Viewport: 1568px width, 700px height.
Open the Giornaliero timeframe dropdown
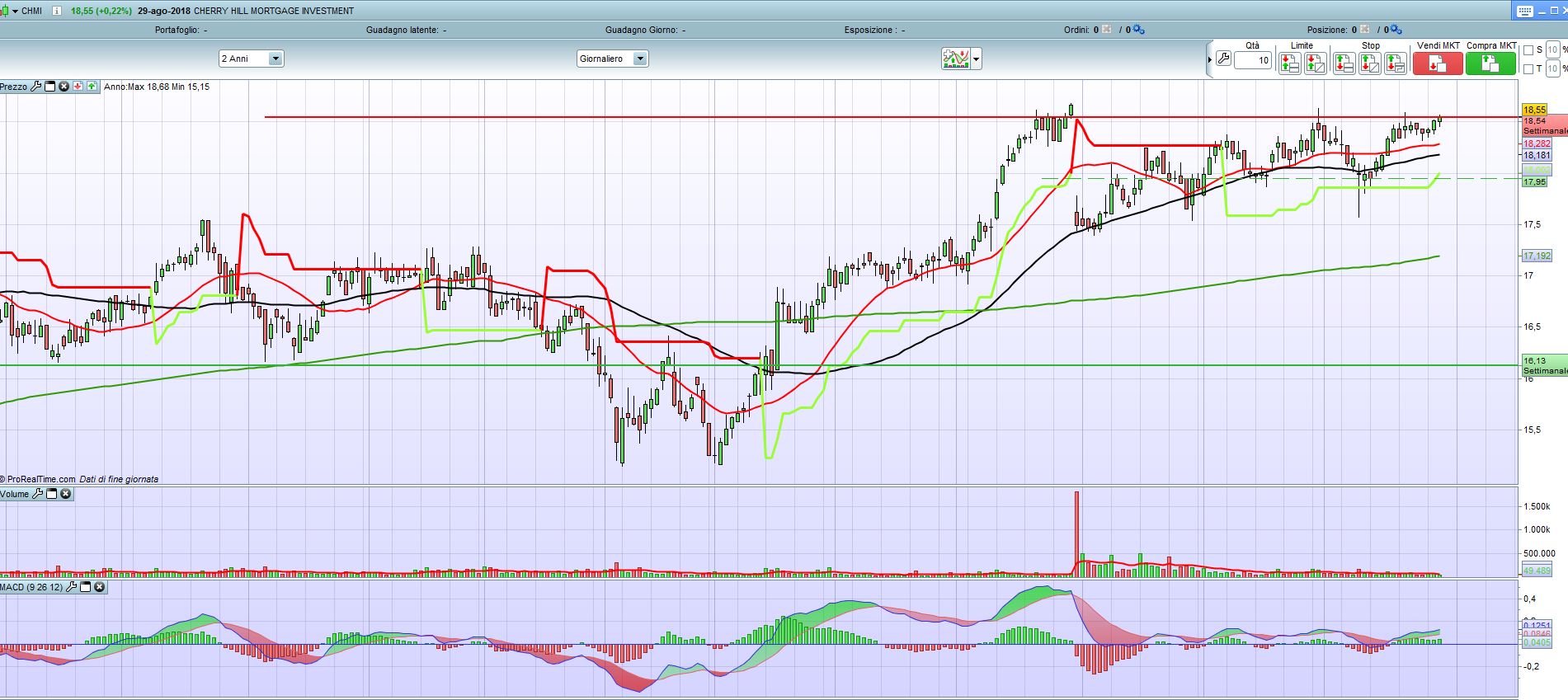pos(613,59)
